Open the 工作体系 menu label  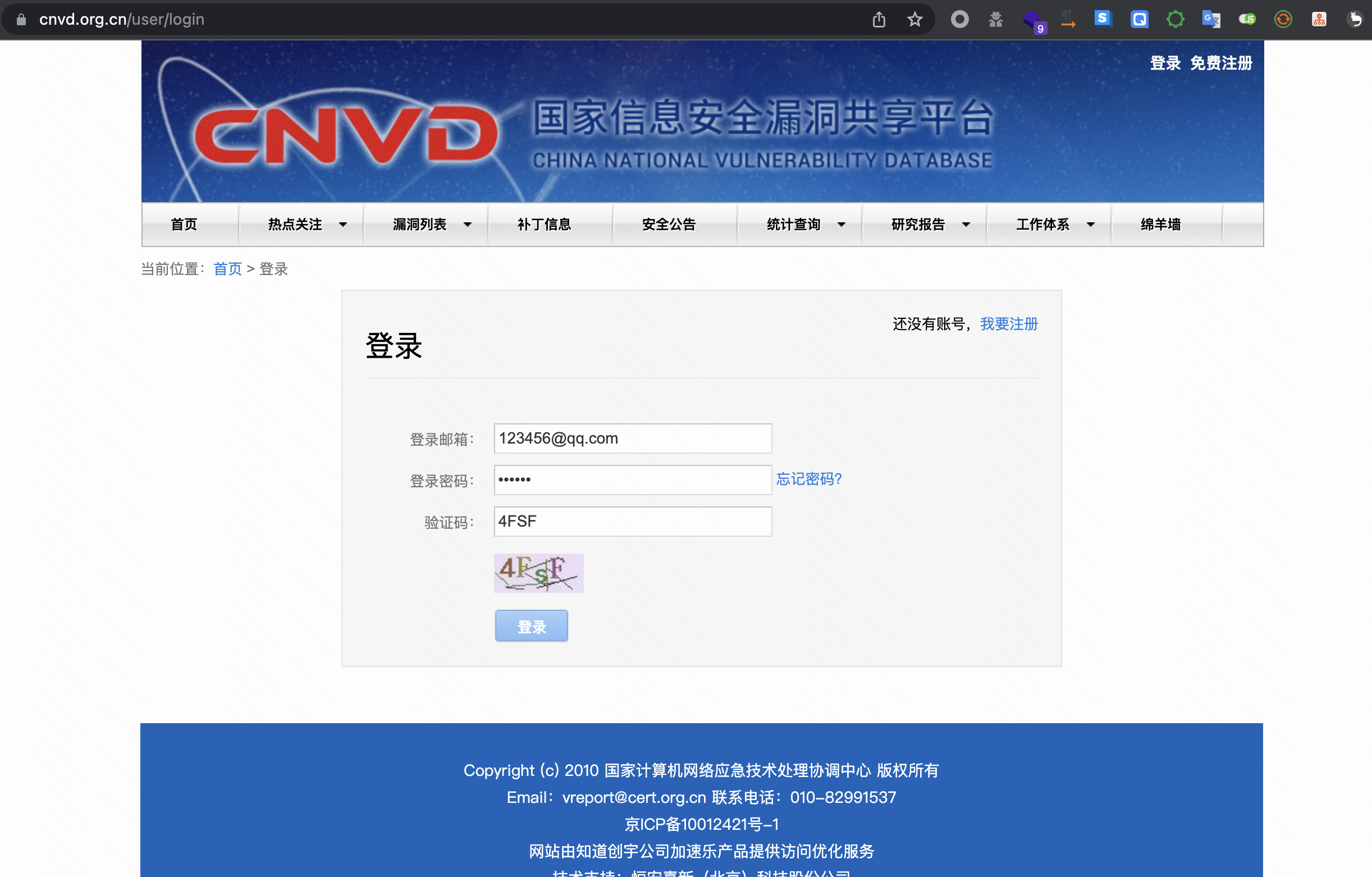[x=1042, y=225]
